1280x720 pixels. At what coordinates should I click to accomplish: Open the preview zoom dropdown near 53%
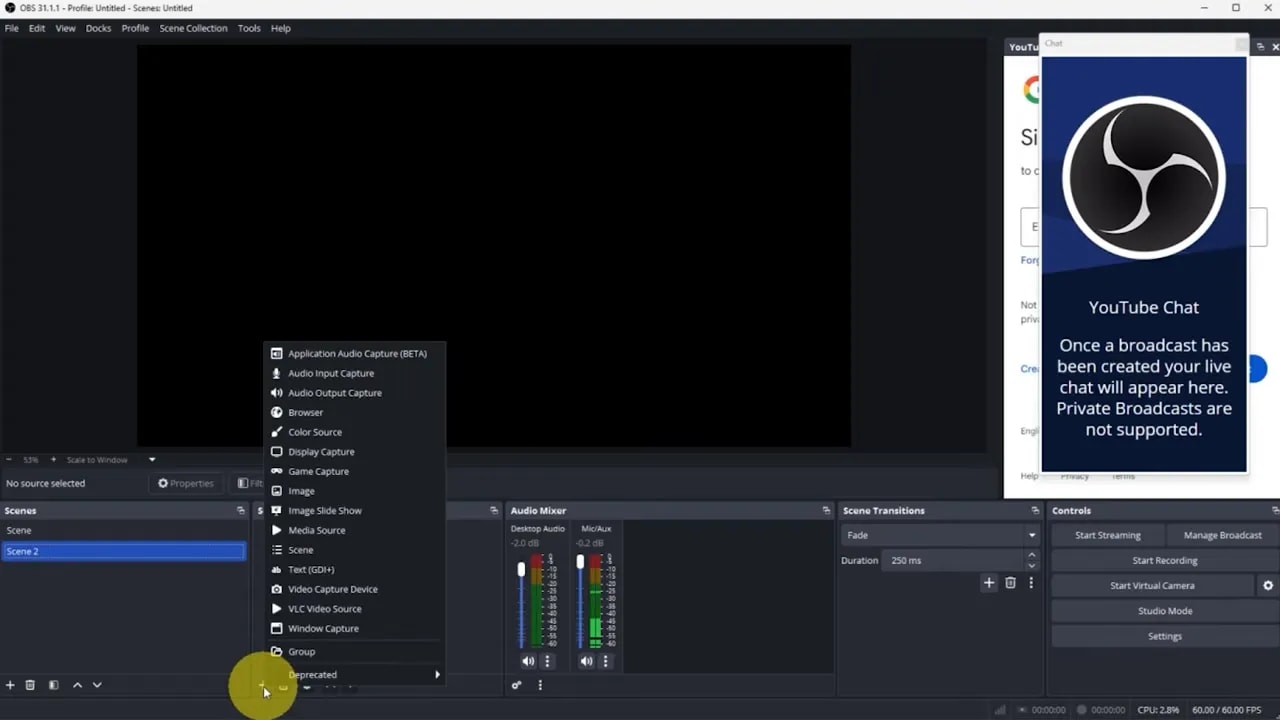click(152, 459)
